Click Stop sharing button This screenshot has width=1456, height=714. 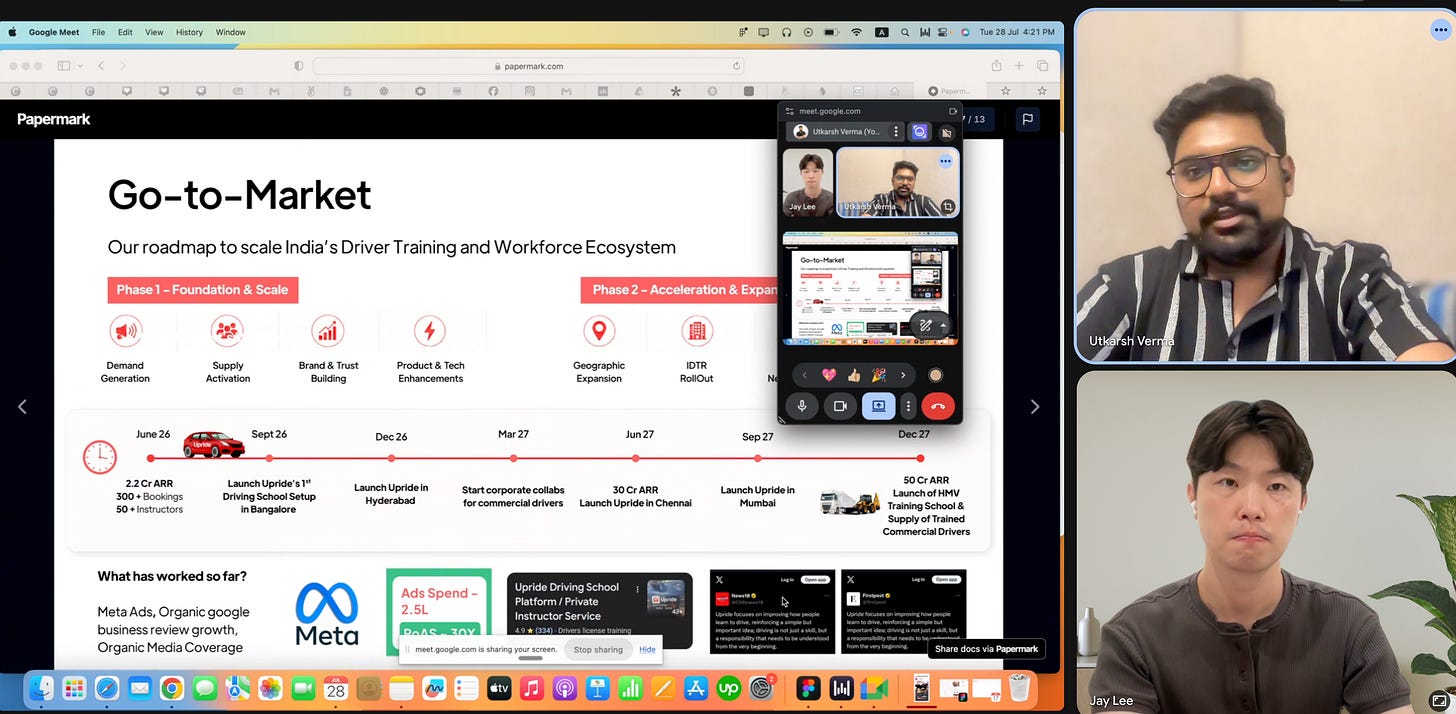598,649
